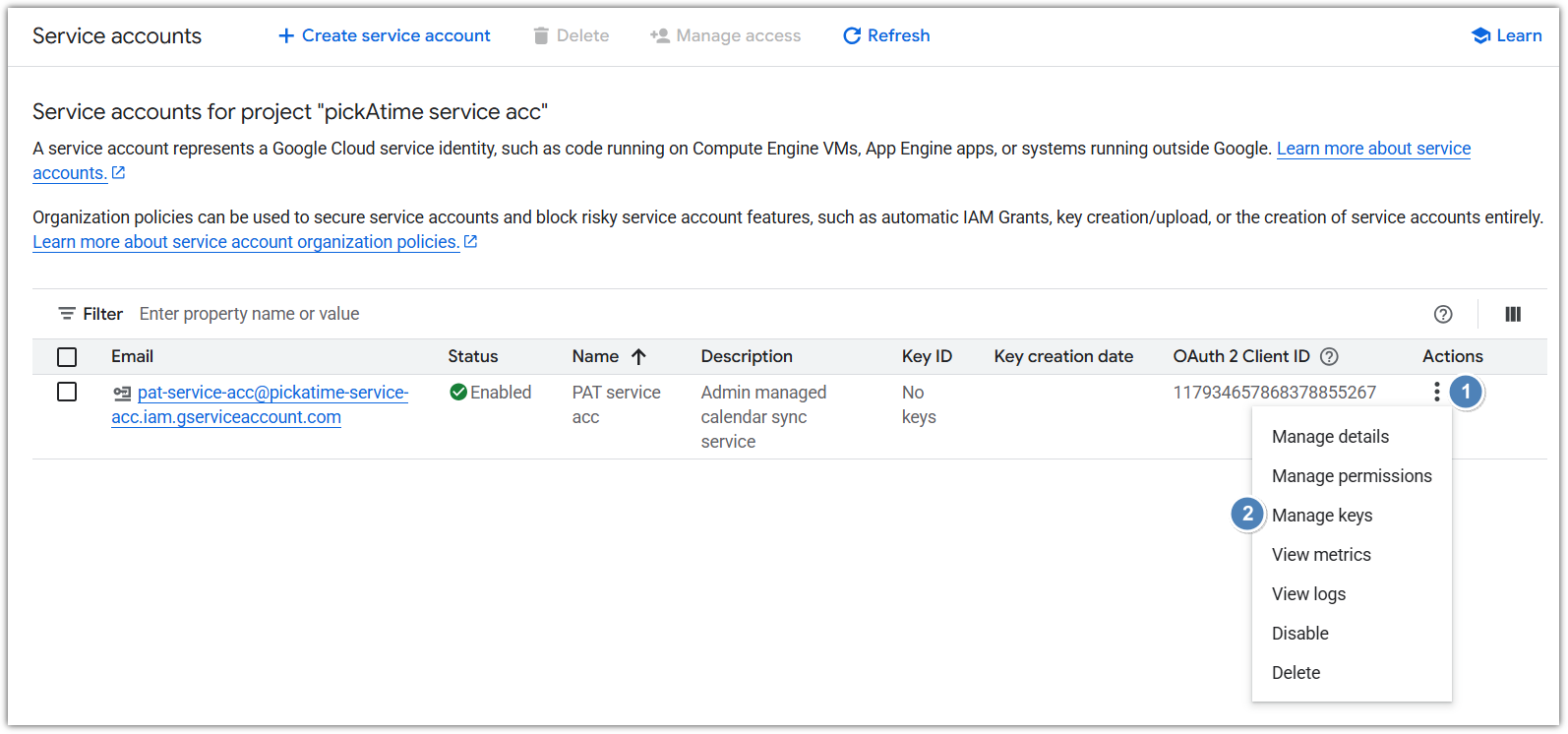The width and height of the screenshot is (1568, 734).
Task: Open View metrics from the menu
Action: coord(1320,555)
